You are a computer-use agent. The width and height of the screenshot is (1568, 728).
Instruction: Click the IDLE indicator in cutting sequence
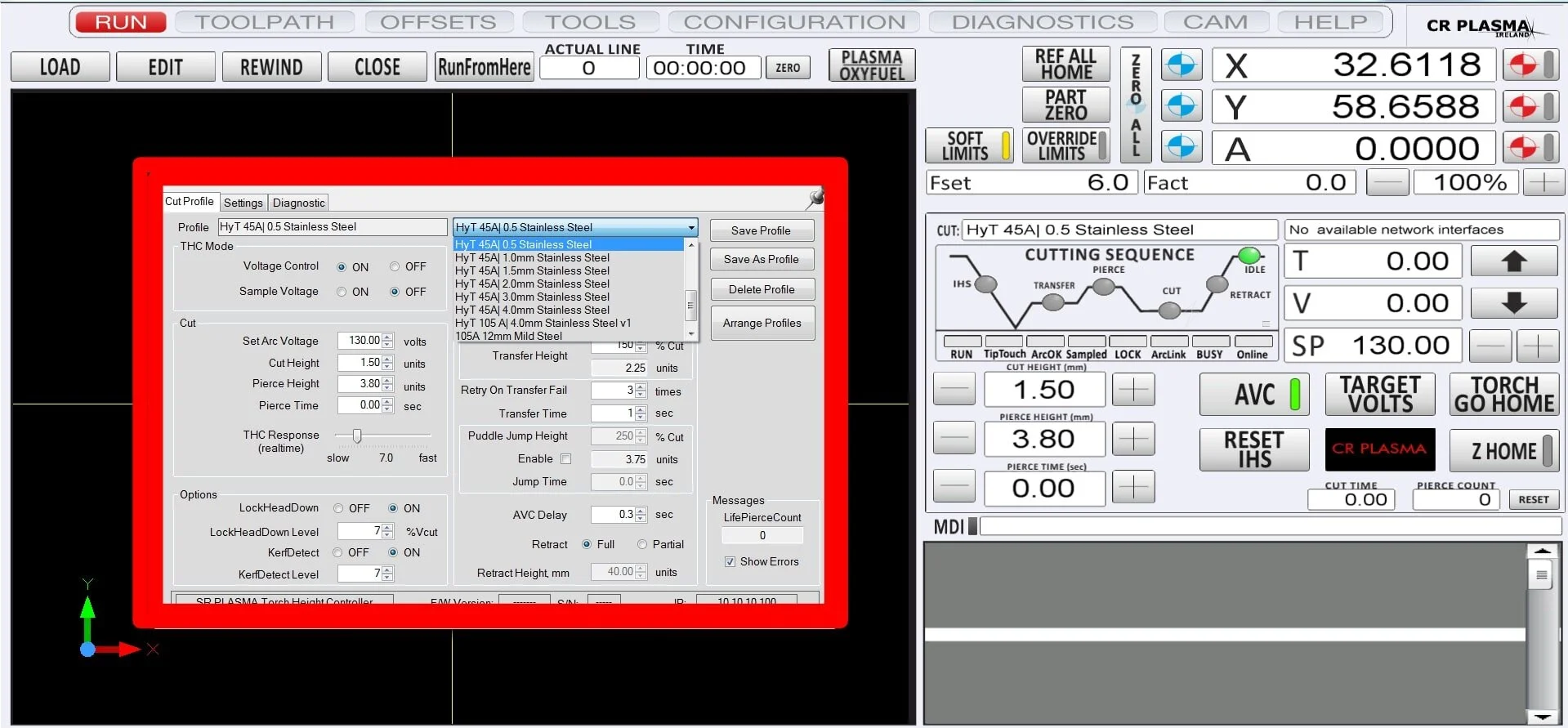1249,255
